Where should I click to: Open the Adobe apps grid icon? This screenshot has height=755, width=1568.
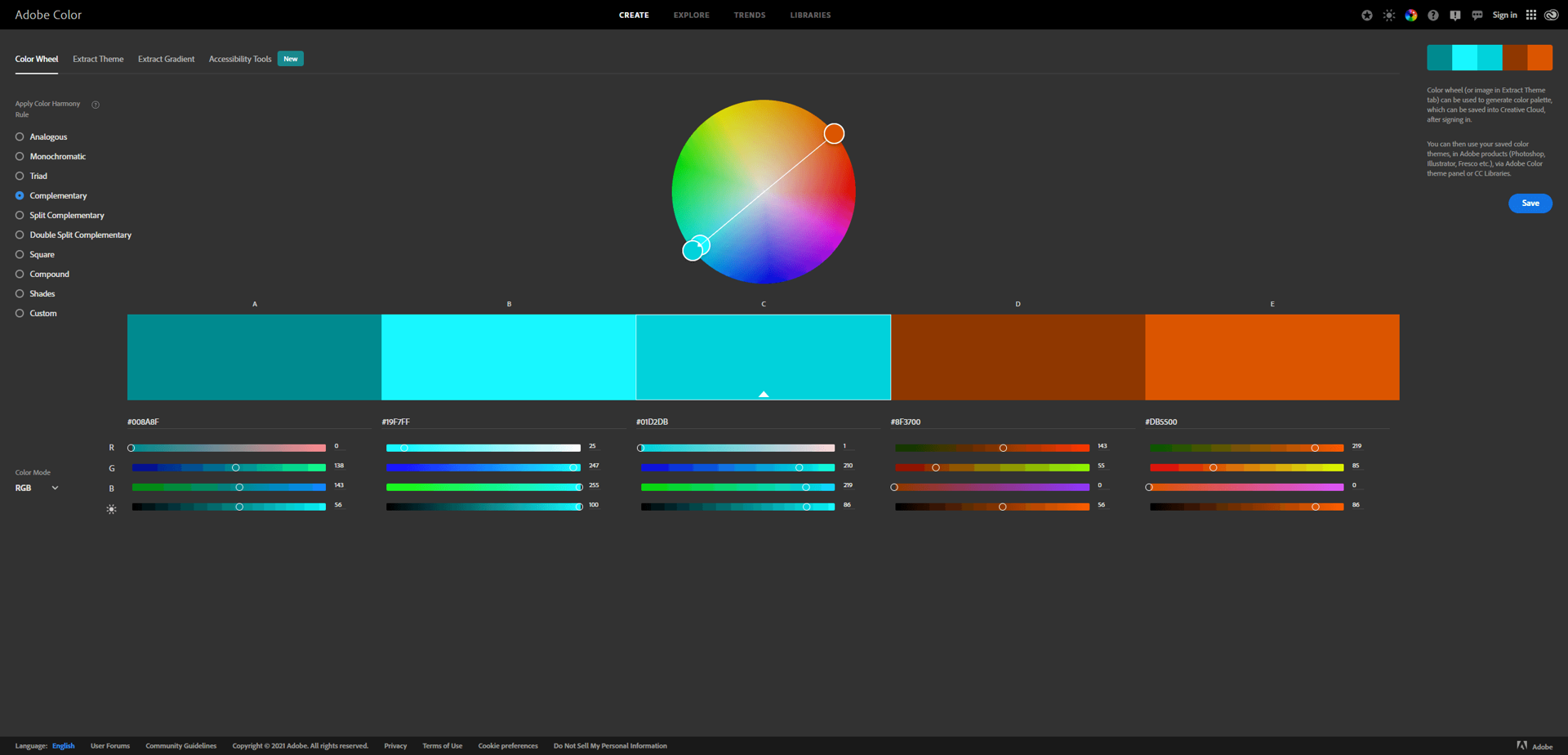click(x=1531, y=15)
